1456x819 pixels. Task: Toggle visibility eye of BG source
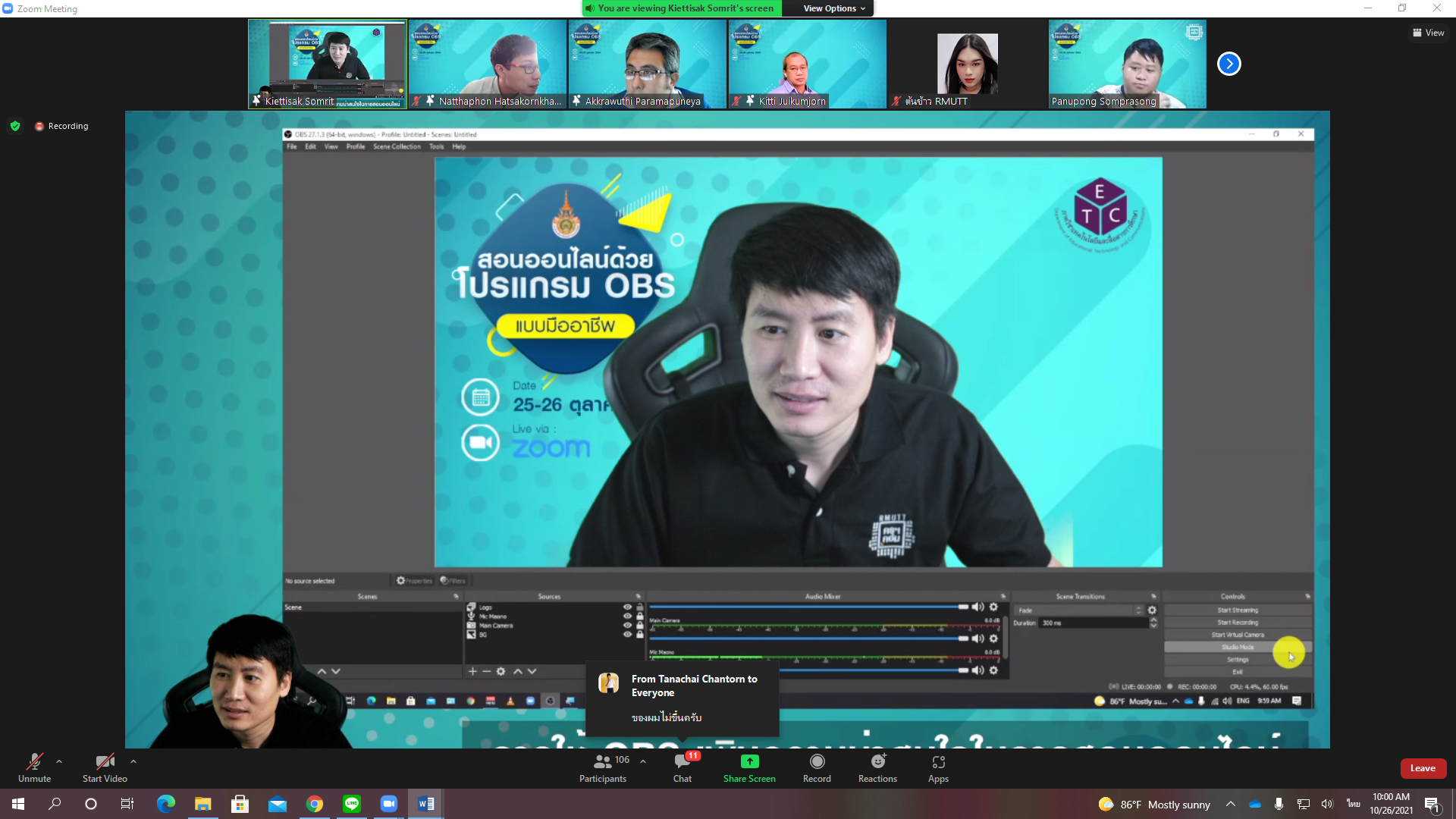627,634
